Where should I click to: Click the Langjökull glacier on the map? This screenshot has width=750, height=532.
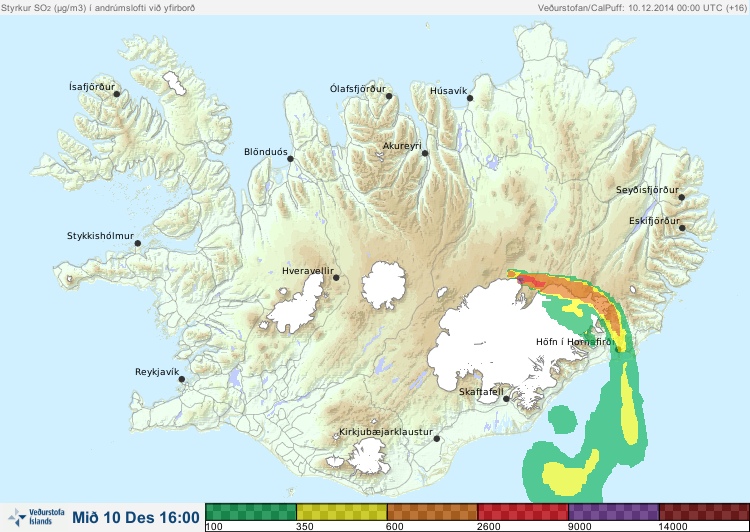(x=297, y=306)
